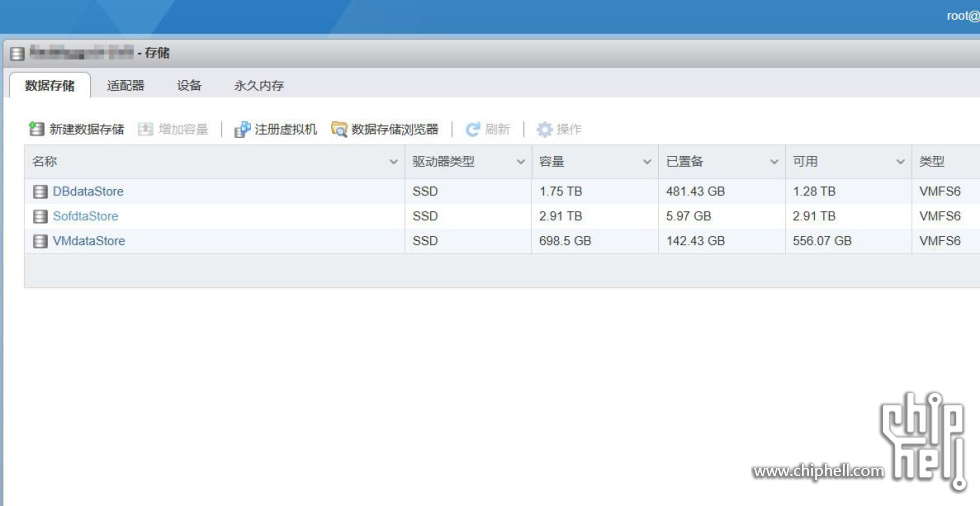The image size is (980, 506).
Task: Open the 容量 column dropdown arrow
Action: (647, 162)
